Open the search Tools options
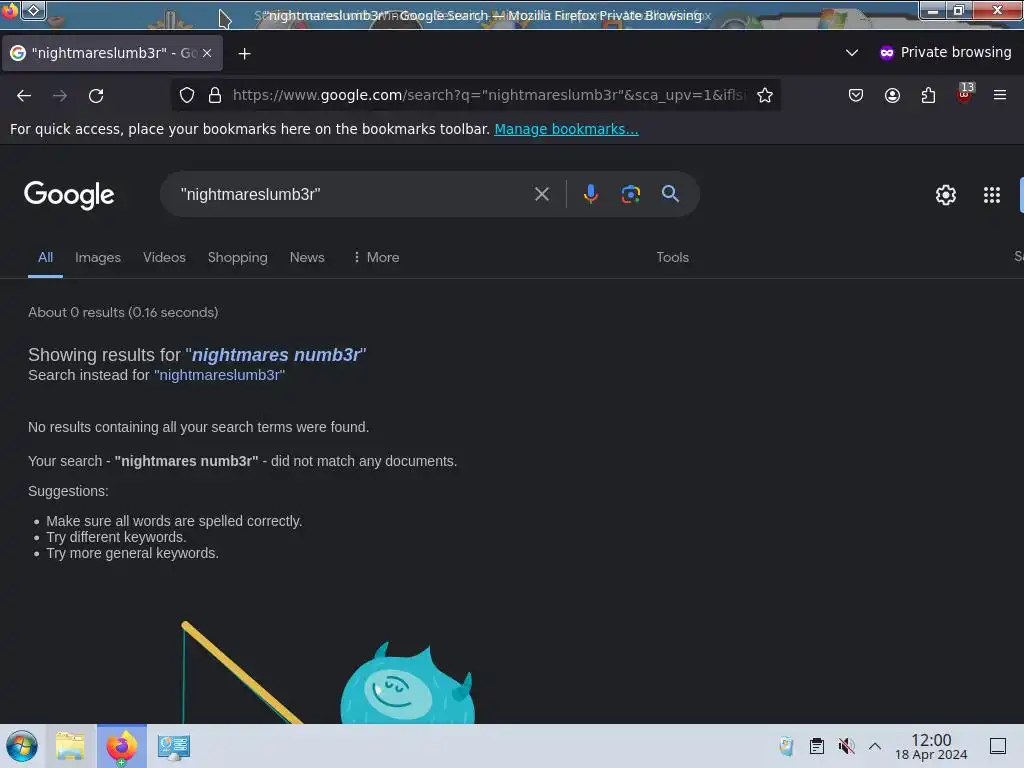This screenshot has height=768, width=1024. [673, 257]
